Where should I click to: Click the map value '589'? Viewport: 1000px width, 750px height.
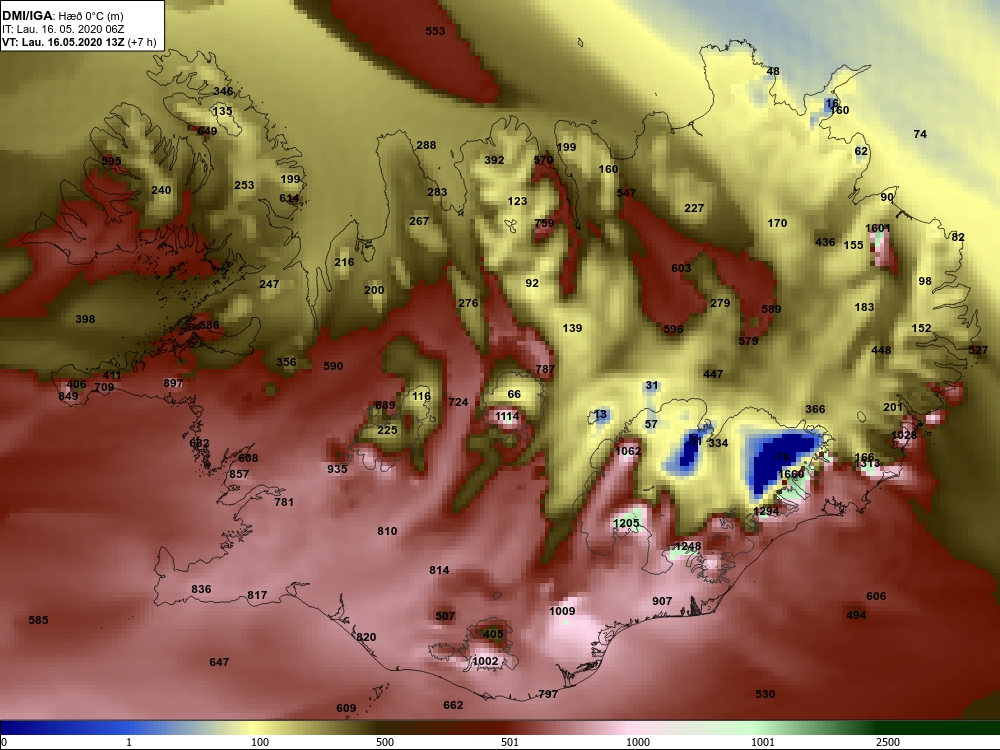771,309
